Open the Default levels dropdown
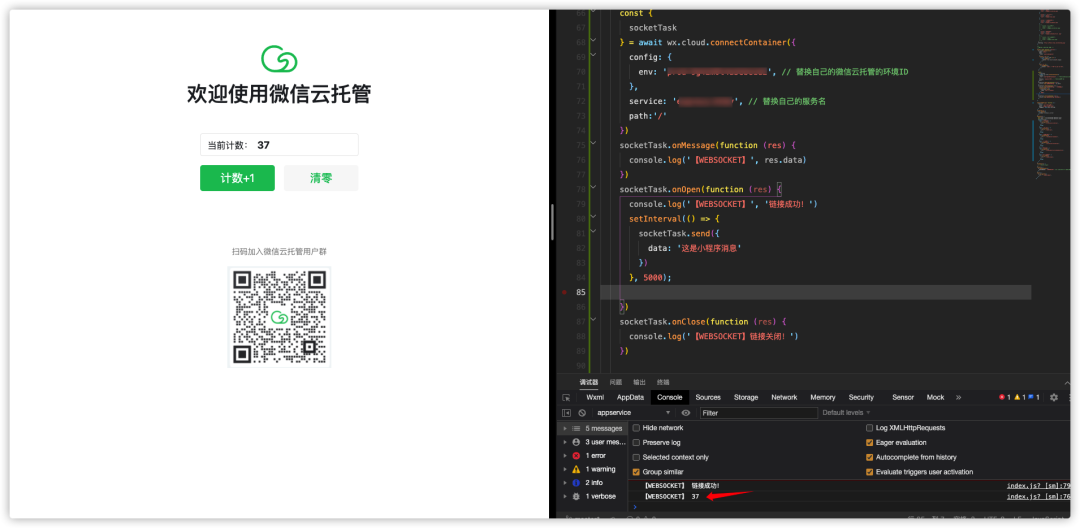The height and width of the screenshot is (528, 1080). (x=846, y=413)
